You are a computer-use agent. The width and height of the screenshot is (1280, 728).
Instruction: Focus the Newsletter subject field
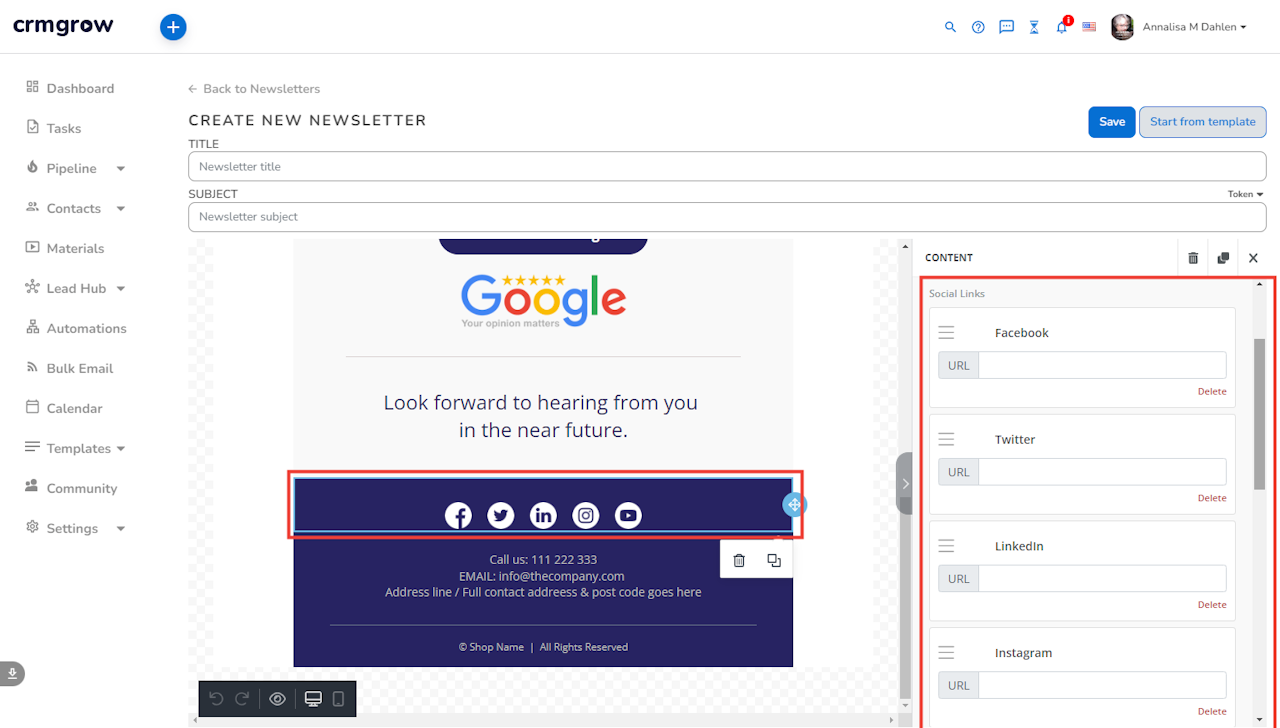click(x=727, y=217)
